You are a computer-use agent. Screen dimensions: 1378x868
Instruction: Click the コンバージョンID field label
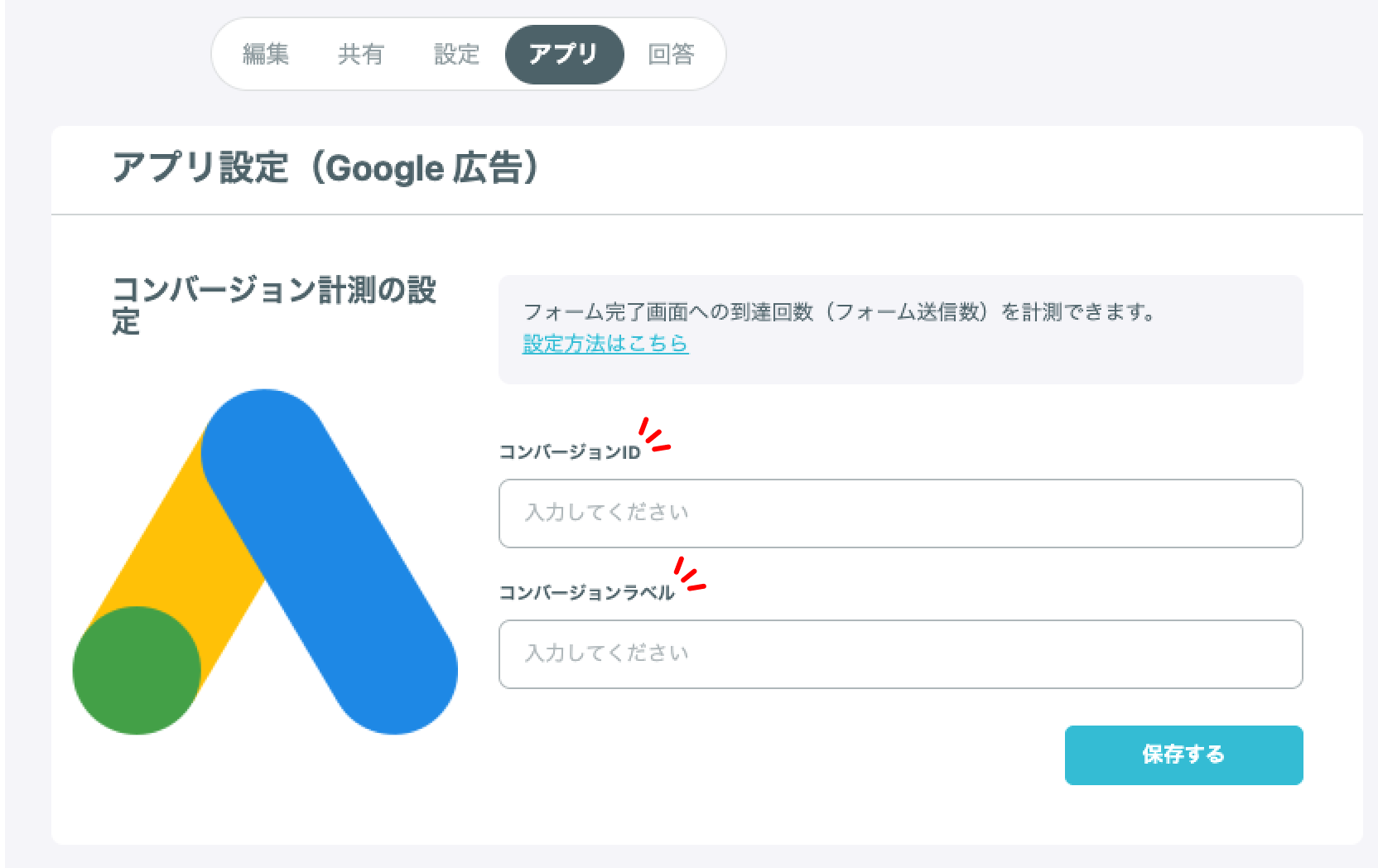[x=570, y=452]
